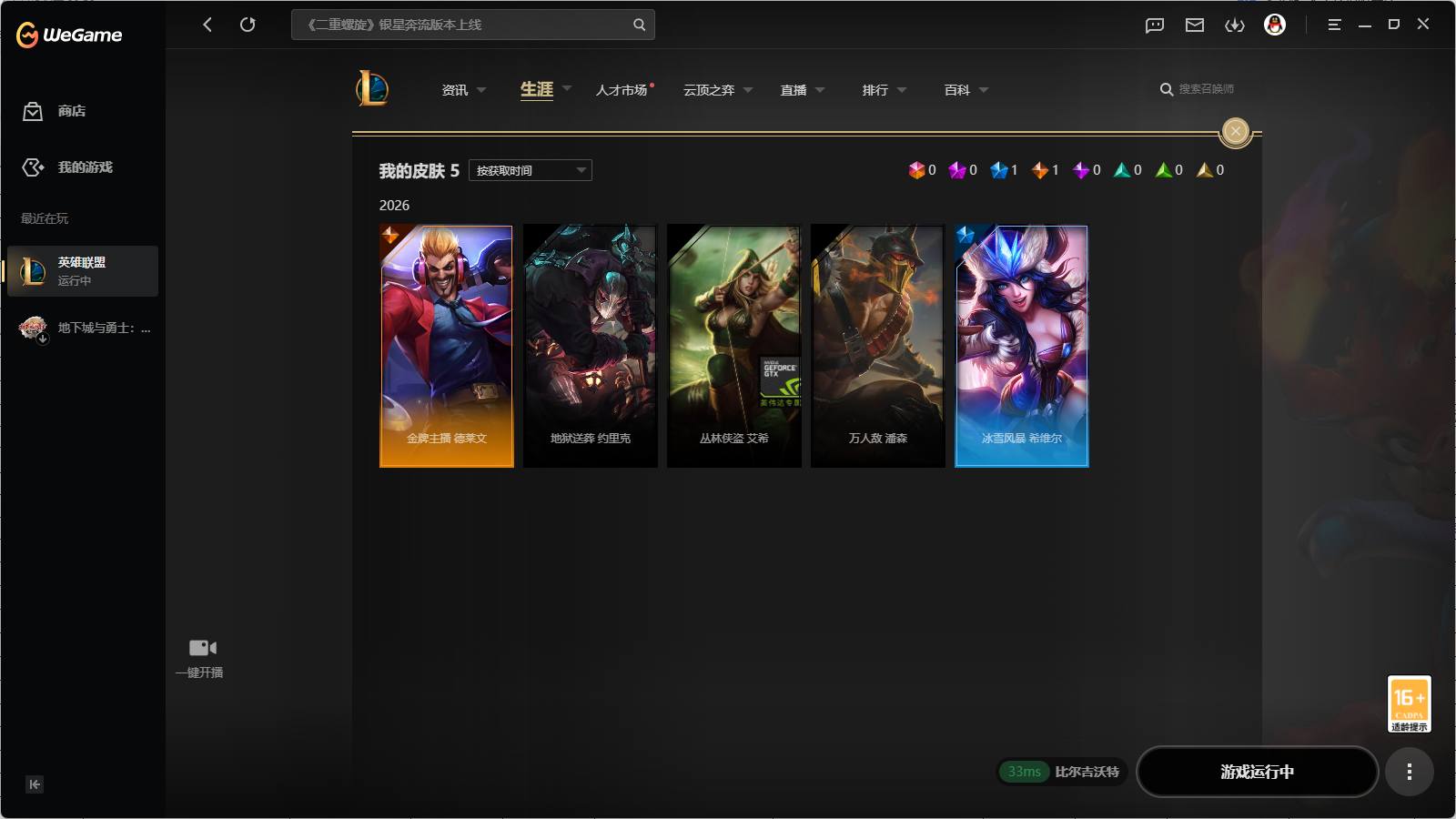Click the League of Legends L logo
This screenshot has height=819, width=1456.
[x=372, y=89]
